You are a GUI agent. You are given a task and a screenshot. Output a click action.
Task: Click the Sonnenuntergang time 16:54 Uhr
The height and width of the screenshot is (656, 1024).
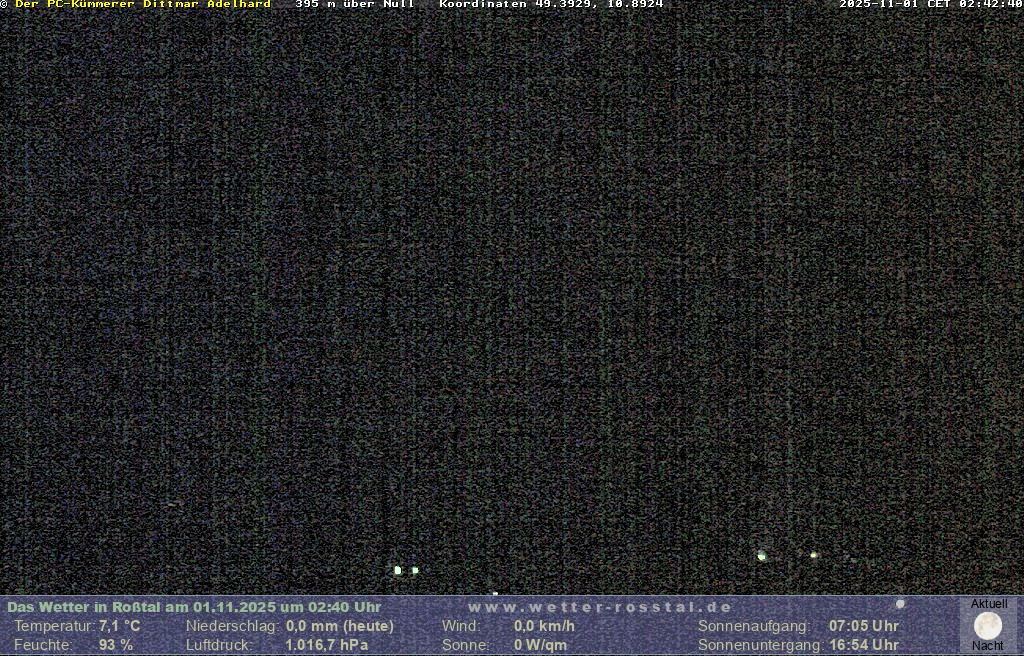point(863,645)
